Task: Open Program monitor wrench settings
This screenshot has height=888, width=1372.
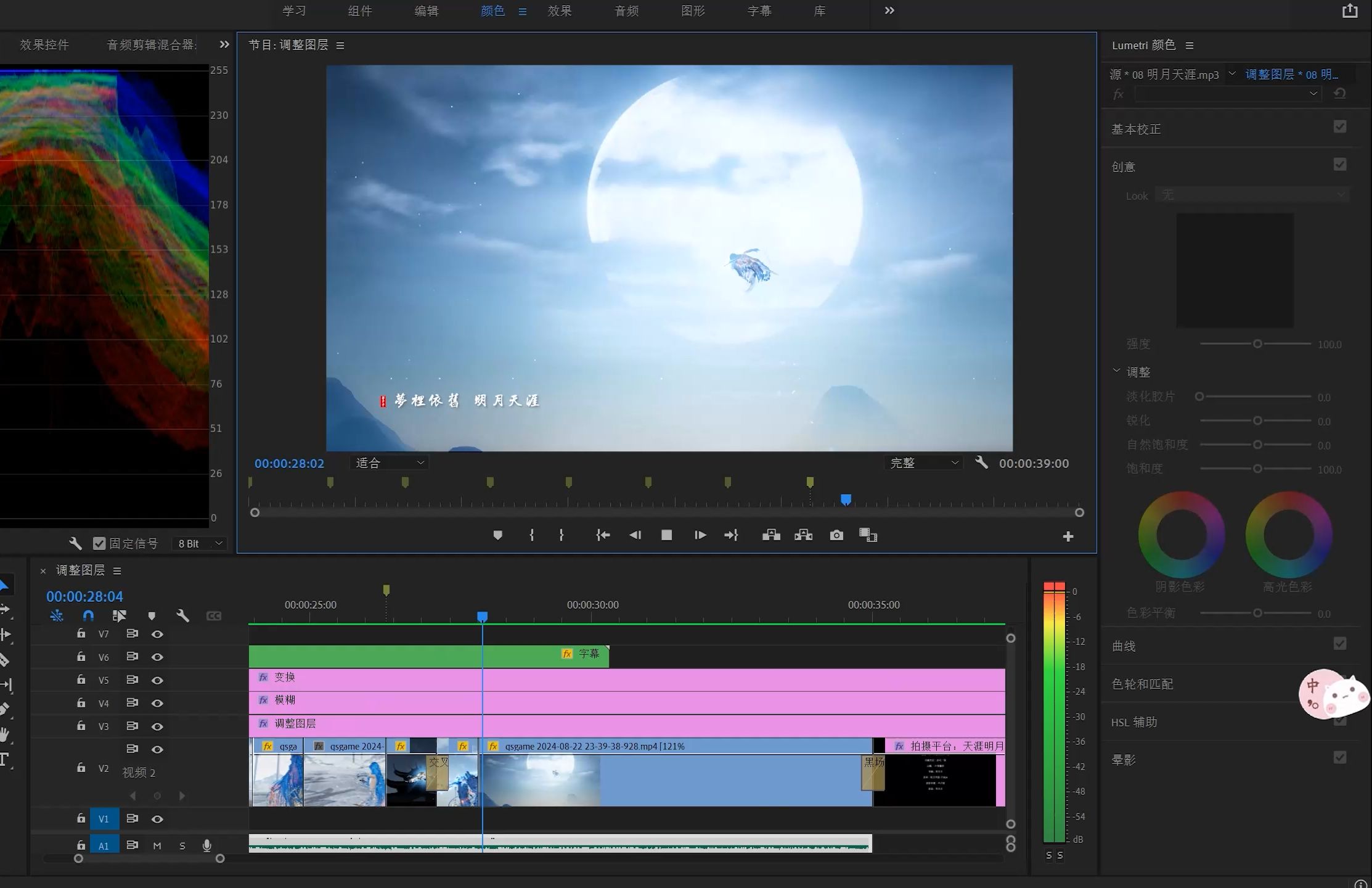Action: 981,462
